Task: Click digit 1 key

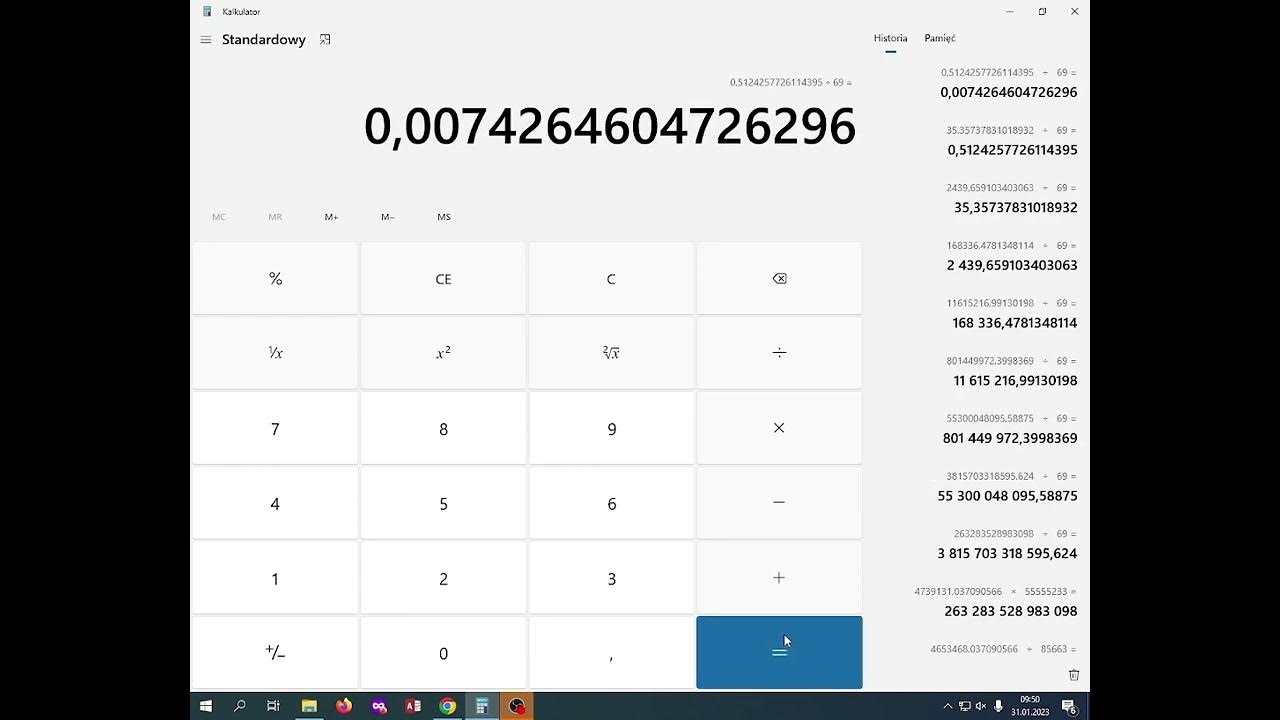Action: [275, 578]
